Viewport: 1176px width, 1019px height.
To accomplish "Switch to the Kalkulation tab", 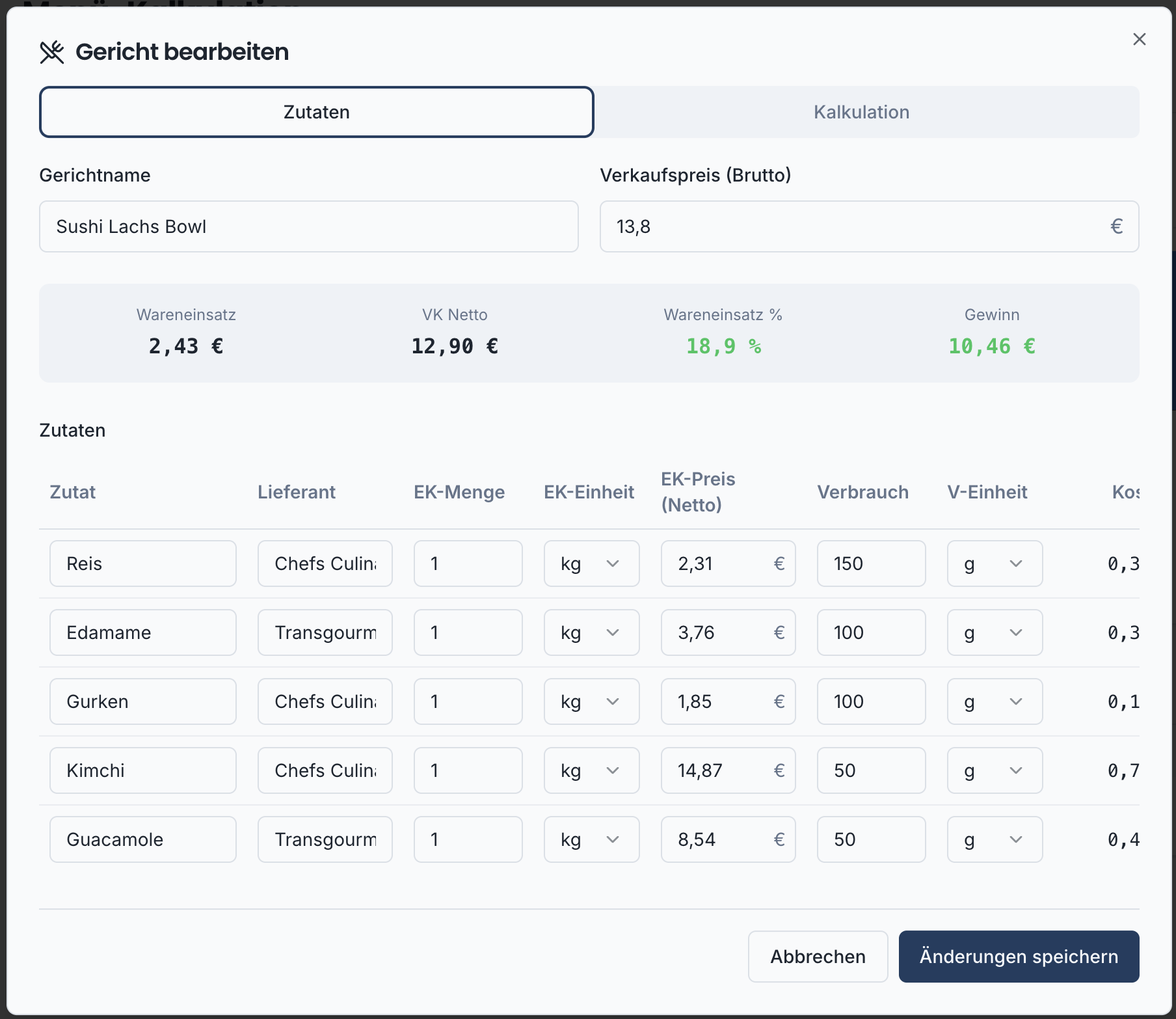I will pyautogui.click(x=861, y=112).
